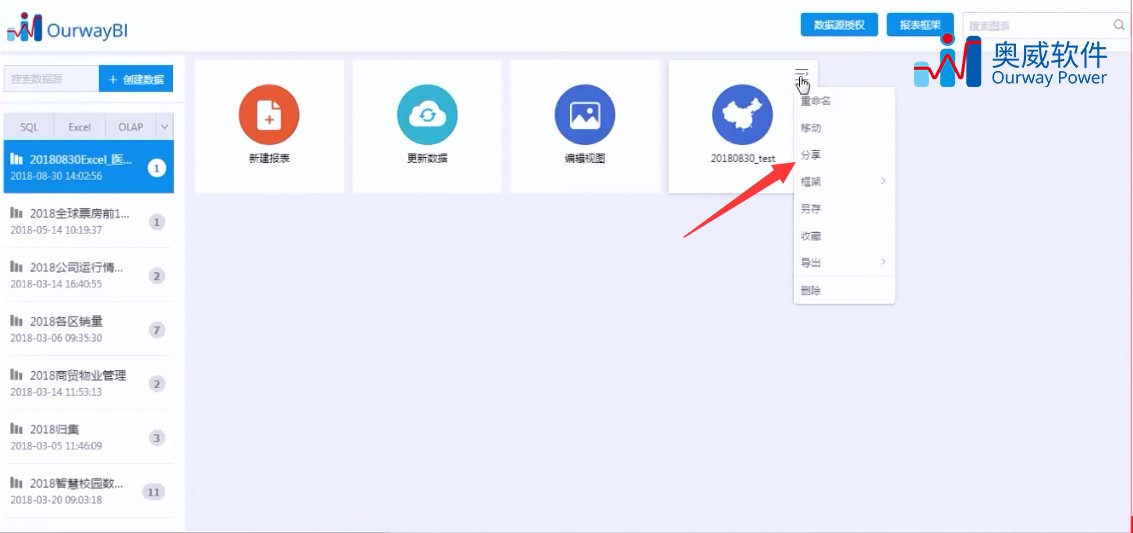
Task: Click bar chart icon of 2018商贸物业管理 dataset
Action: tap(17, 375)
